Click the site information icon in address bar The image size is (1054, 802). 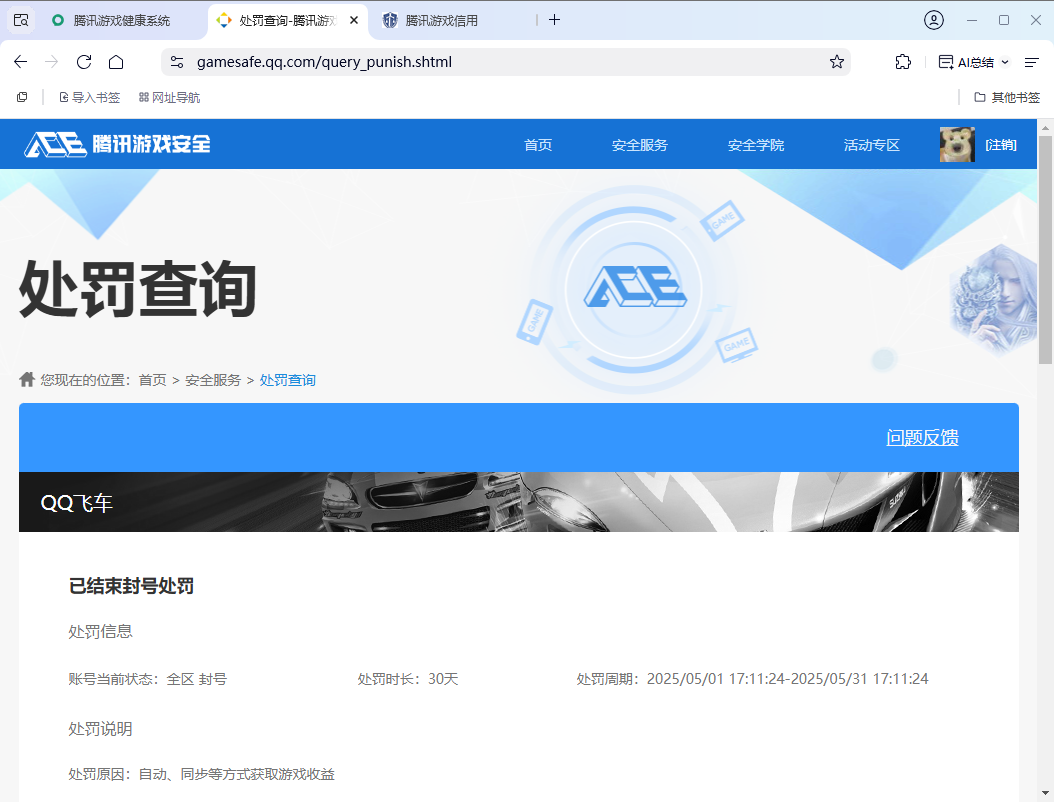click(x=177, y=62)
